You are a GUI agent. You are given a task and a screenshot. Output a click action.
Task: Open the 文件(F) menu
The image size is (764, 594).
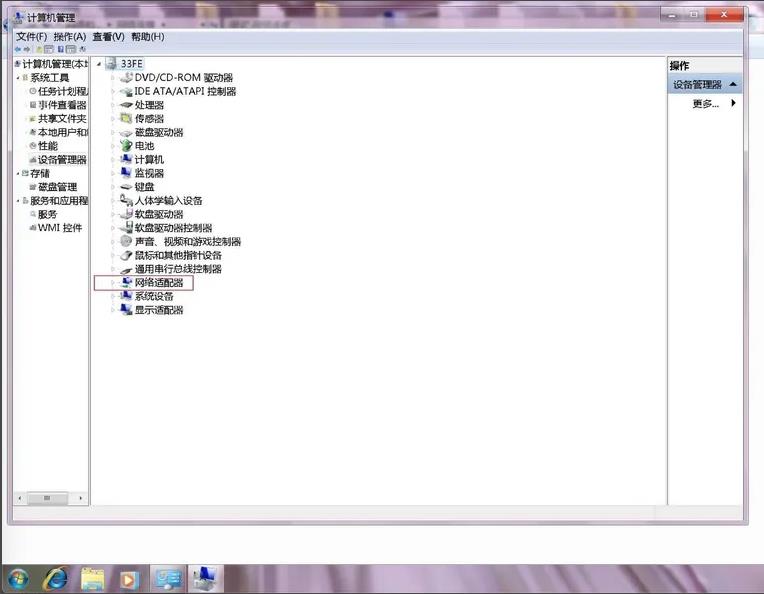tap(31, 37)
